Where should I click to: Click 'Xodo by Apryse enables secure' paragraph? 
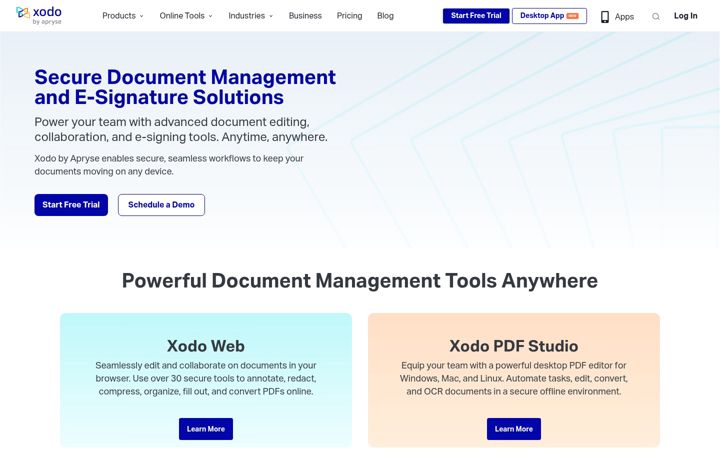(169, 165)
